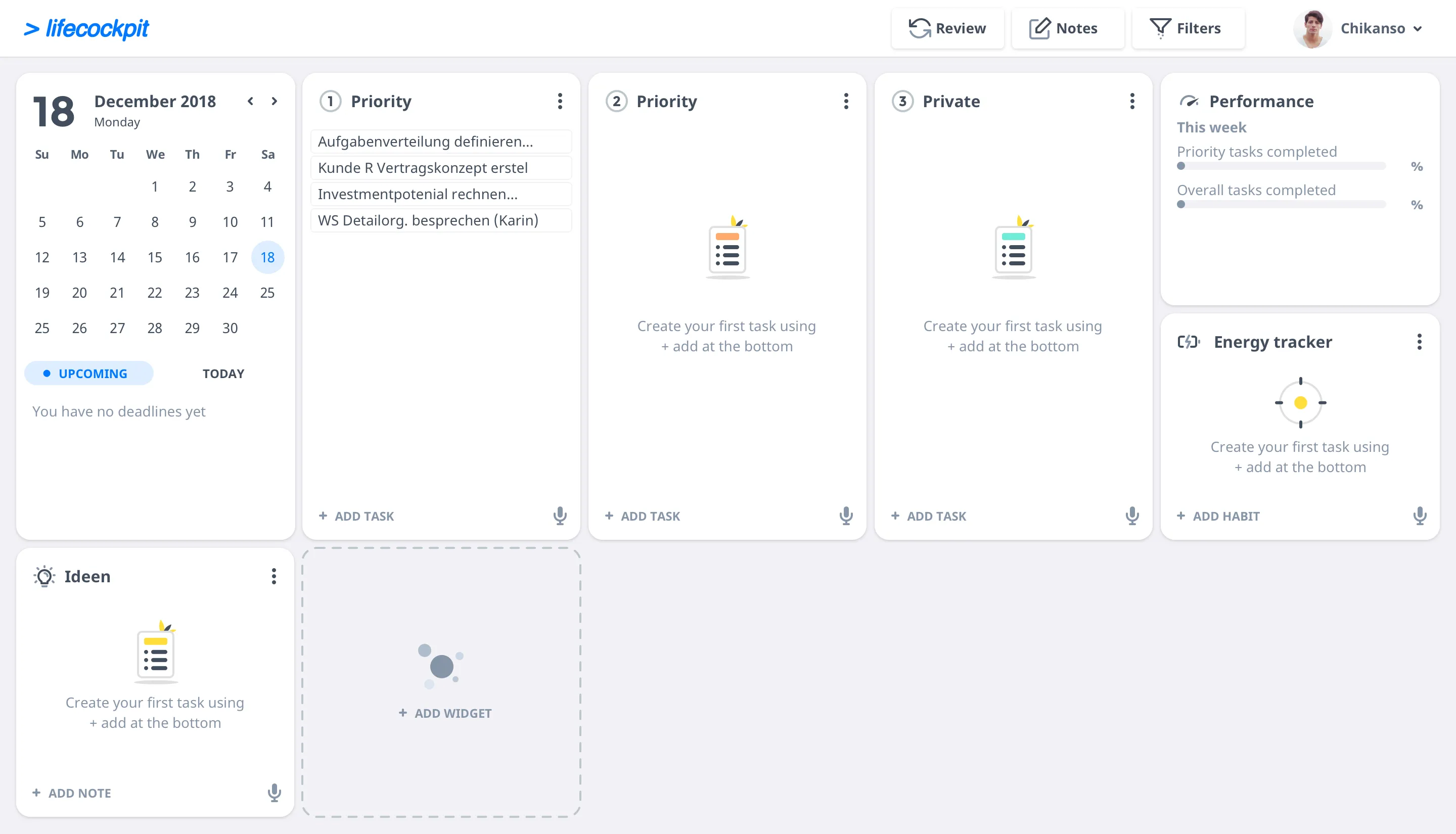Switch to the UPCOMING deadlines tab
The height and width of the screenshot is (834, 1456).
(x=88, y=374)
